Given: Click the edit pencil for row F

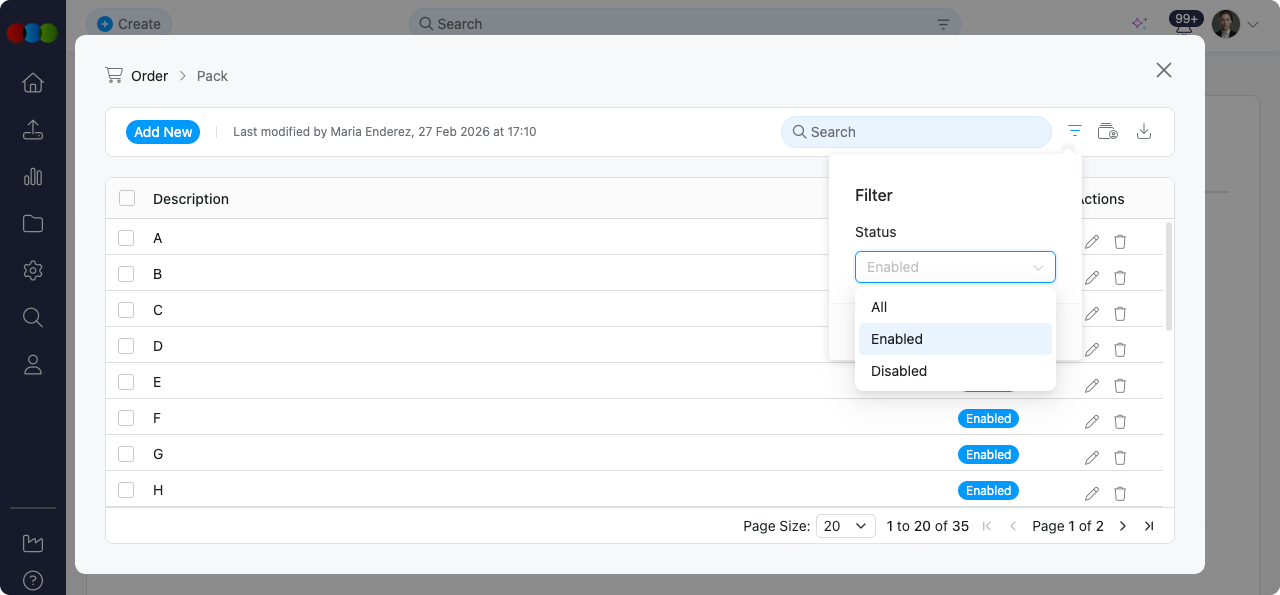Looking at the screenshot, I should coord(1092,422).
